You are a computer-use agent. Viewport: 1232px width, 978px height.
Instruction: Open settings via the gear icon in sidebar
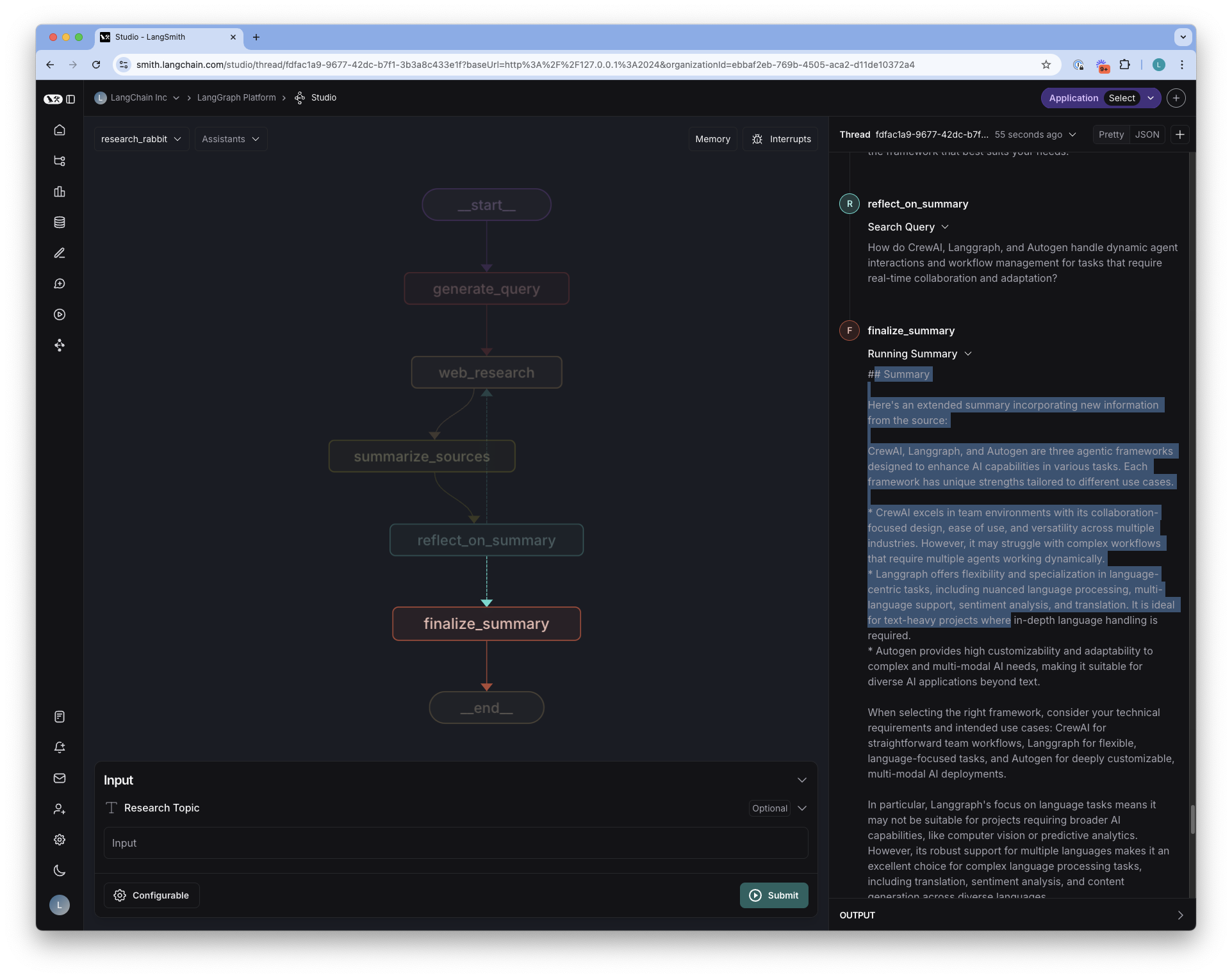pos(60,840)
